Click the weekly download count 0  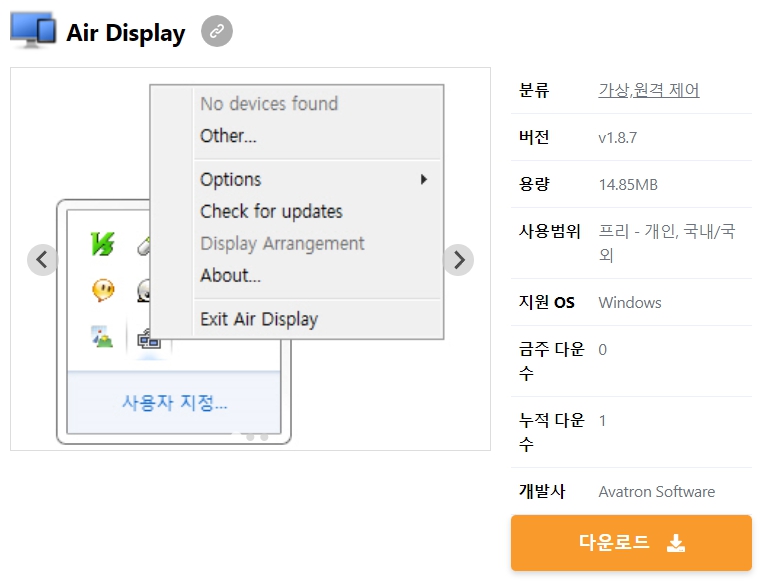[x=603, y=350]
